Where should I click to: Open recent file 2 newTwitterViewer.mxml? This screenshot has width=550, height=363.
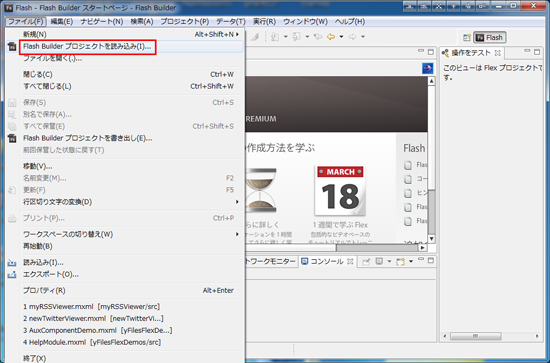(132, 318)
